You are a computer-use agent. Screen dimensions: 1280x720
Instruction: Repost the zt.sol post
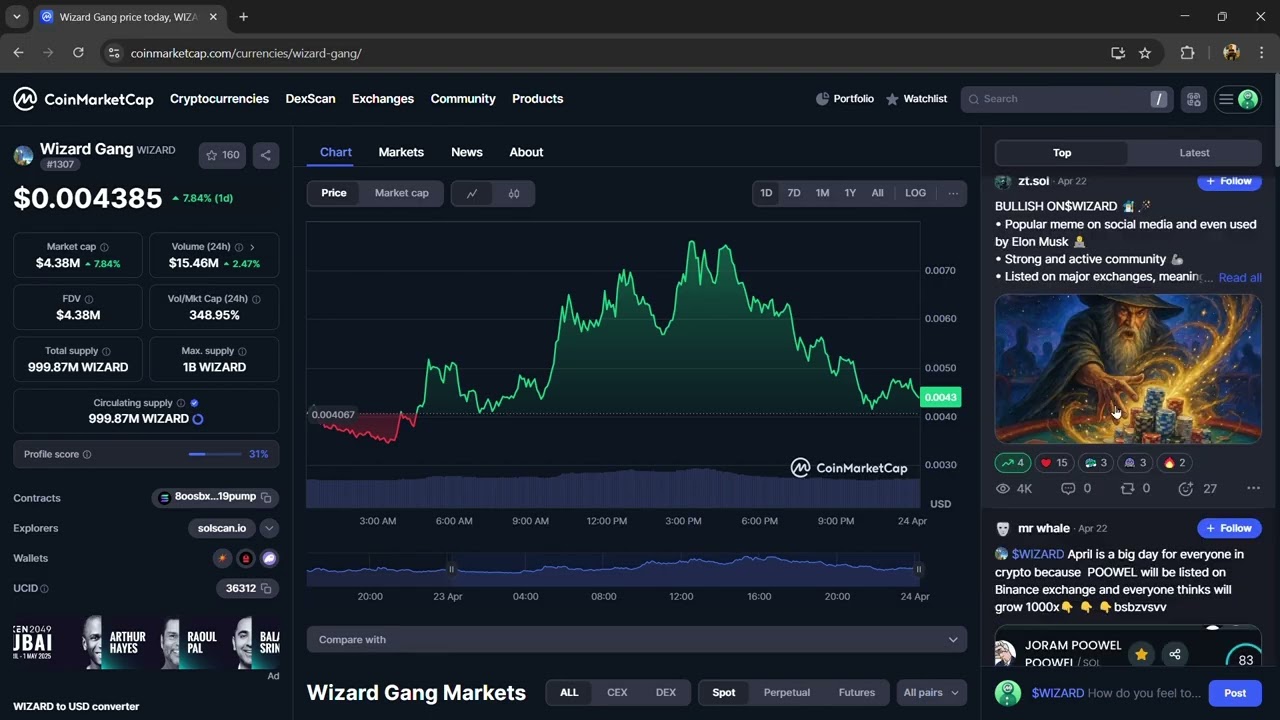coord(1135,488)
